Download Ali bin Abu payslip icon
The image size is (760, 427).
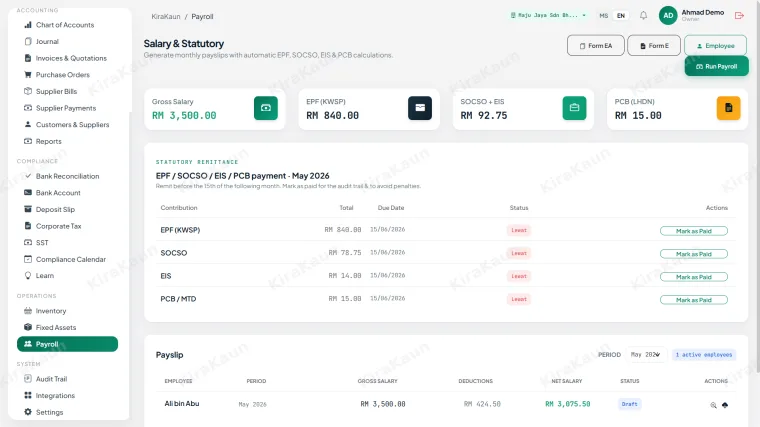[x=725, y=405]
